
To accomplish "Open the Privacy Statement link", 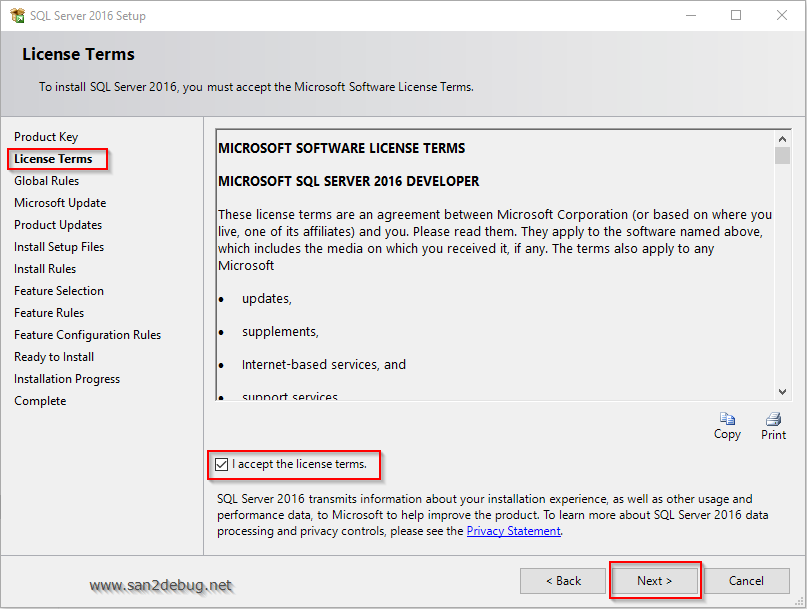I will (x=513, y=531).
